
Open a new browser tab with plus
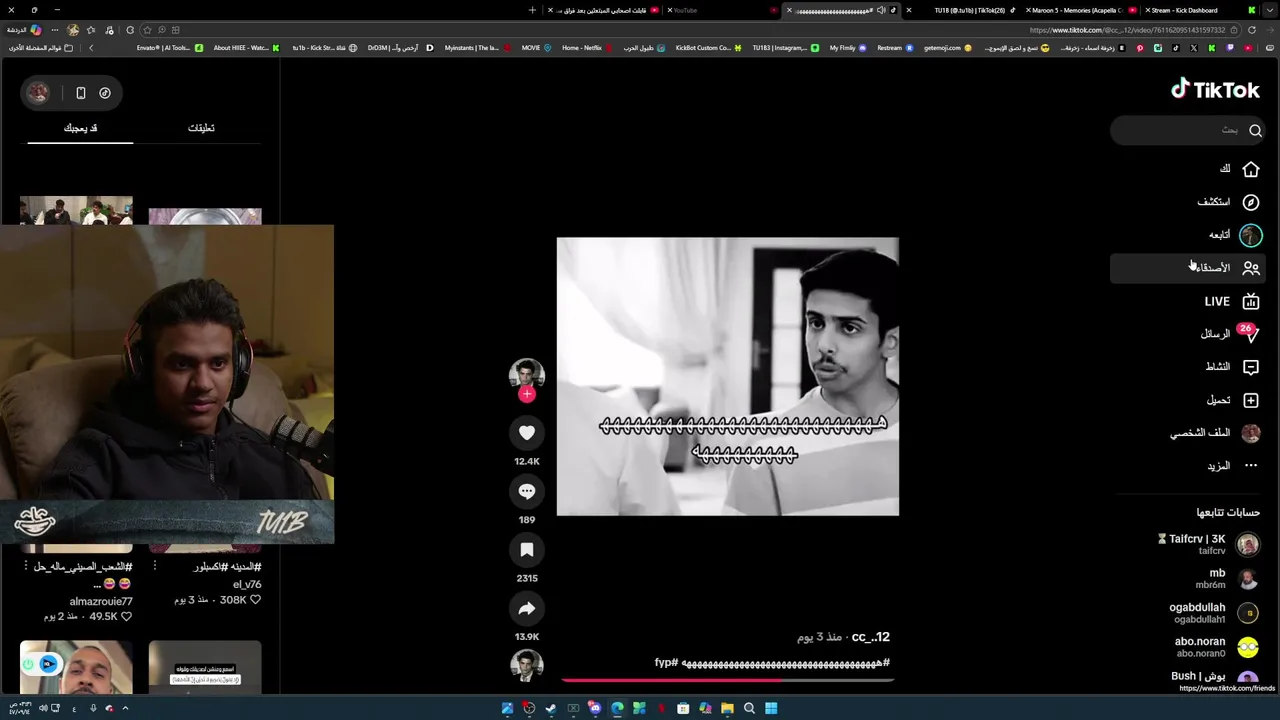[x=532, y=10]
